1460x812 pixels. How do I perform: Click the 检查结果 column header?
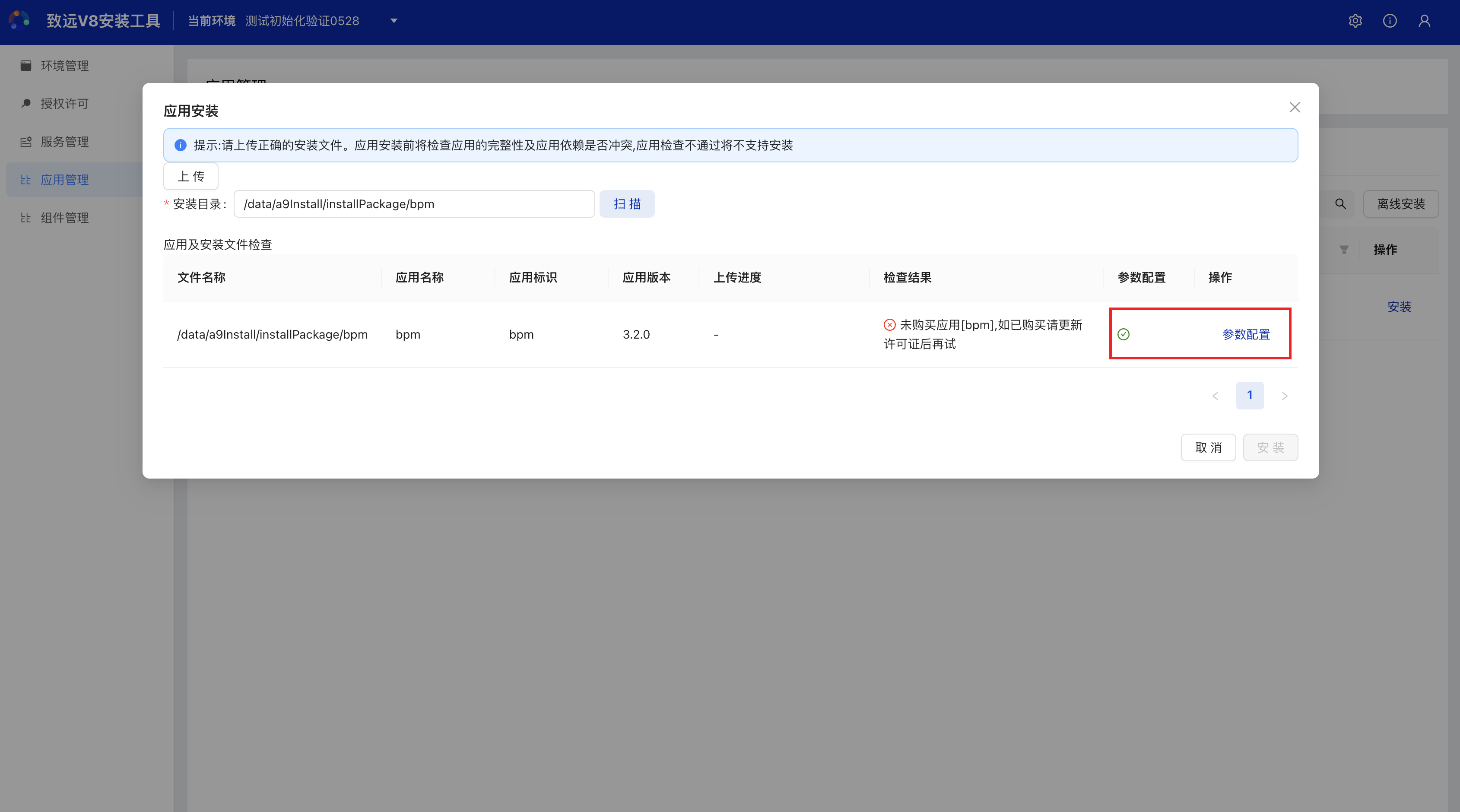point(908,278)
